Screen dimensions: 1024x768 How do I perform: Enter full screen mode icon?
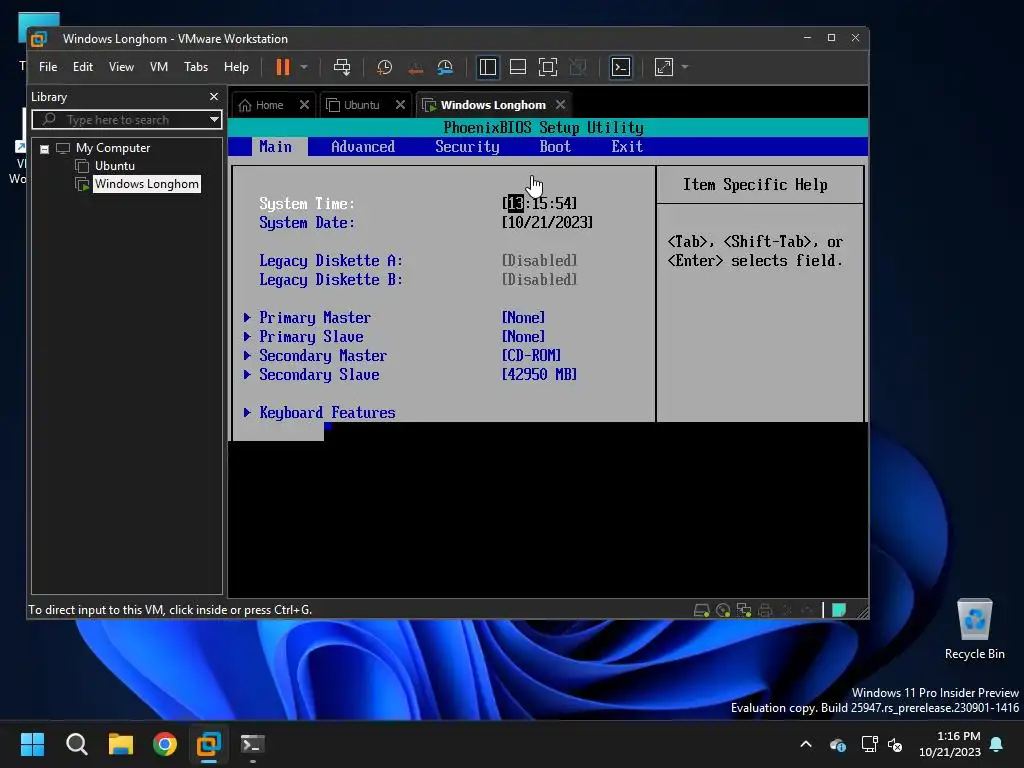(548, 67)
